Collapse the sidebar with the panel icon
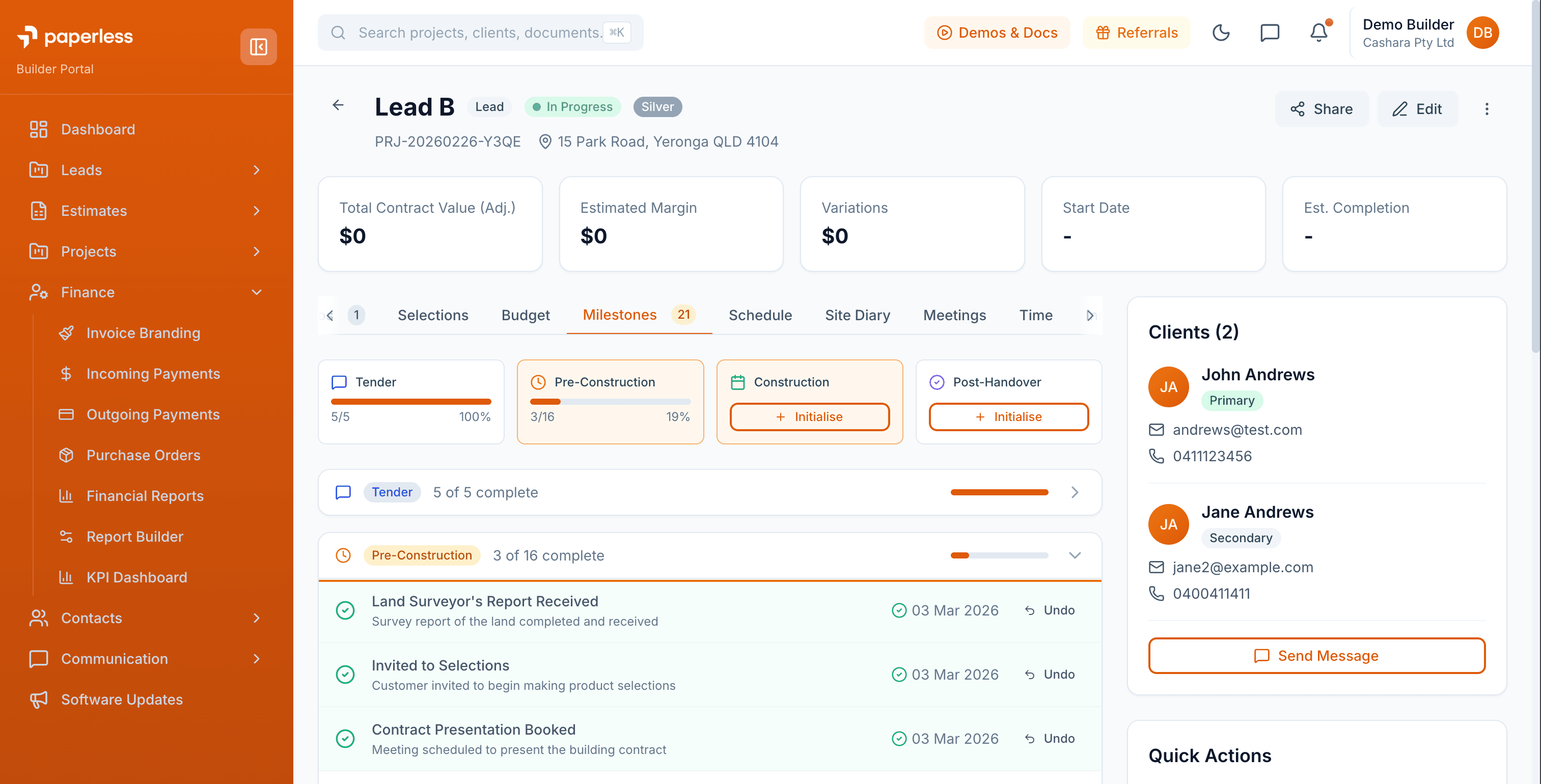1541x784 pixels. (258, 47)
